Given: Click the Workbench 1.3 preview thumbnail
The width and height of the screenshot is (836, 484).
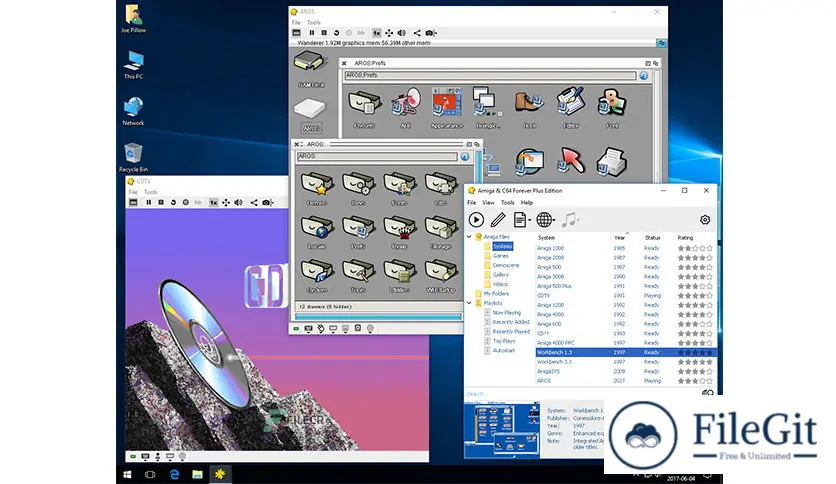Looking at the screenshot, I should (502, 430).
